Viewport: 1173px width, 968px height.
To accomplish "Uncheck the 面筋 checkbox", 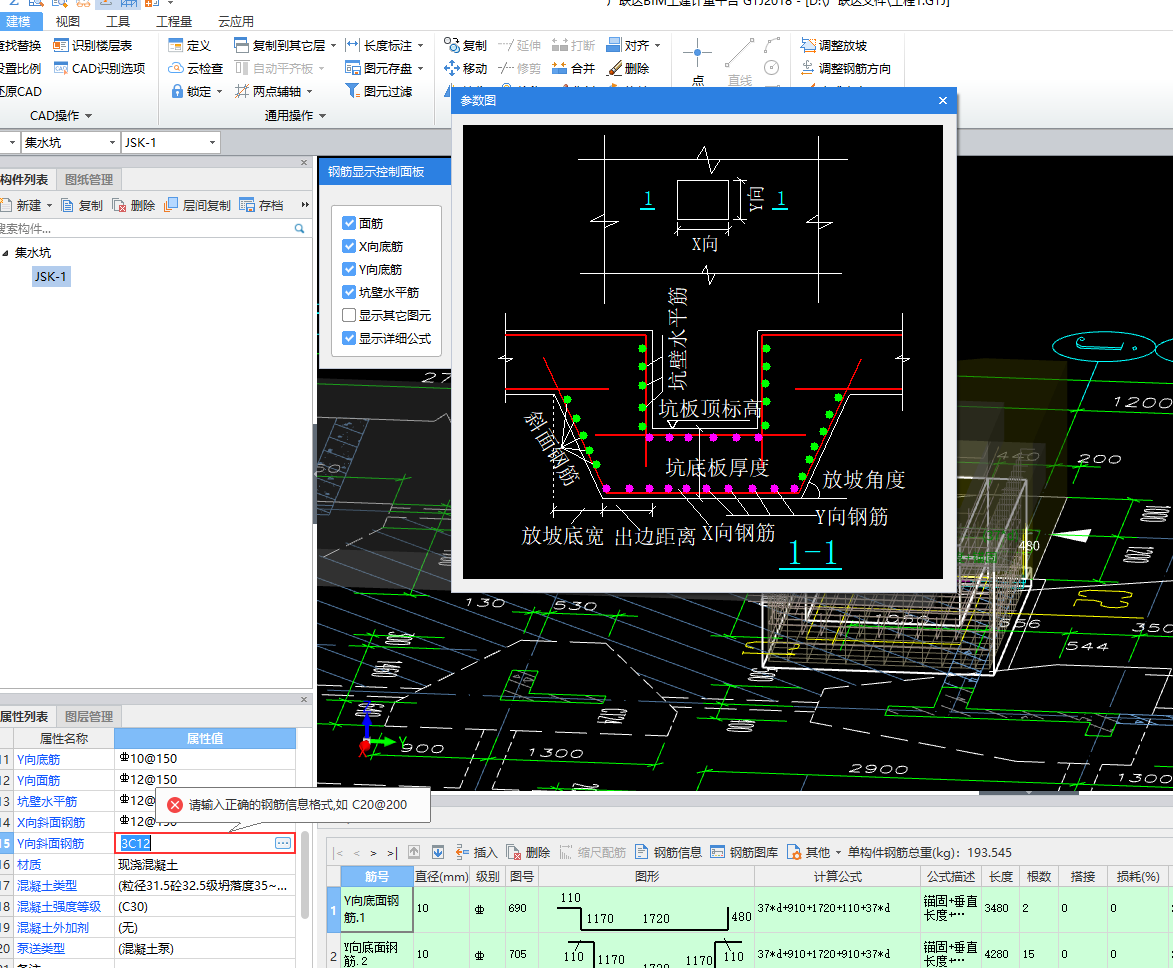I will click(349, 223).
